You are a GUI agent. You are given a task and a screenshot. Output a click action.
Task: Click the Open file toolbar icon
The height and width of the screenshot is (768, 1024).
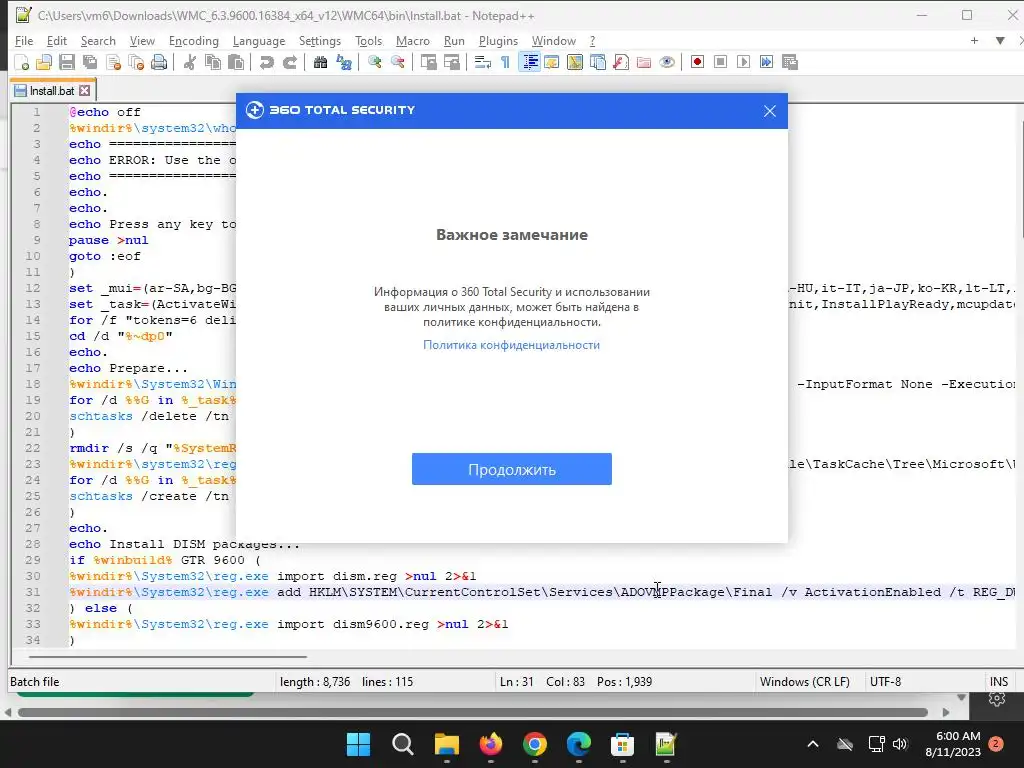(44, 62)
